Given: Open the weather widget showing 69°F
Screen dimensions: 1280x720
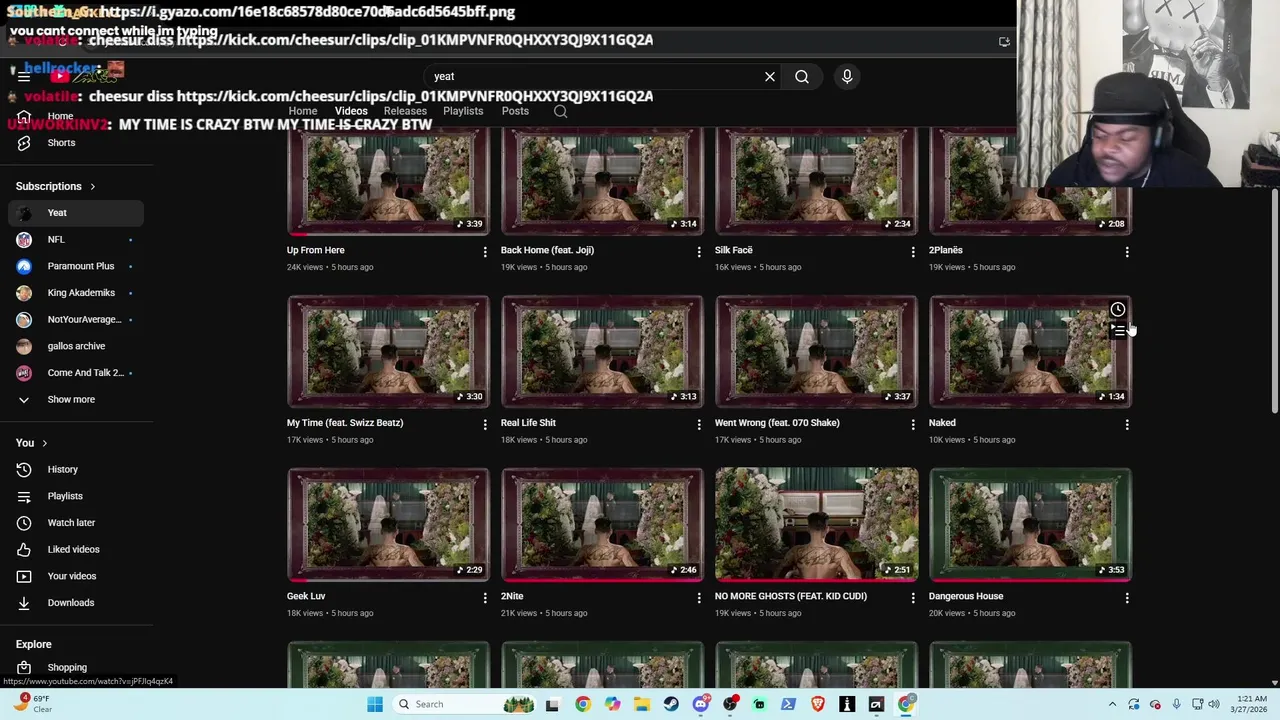Looking at the screenshot, I should point(34,704).
